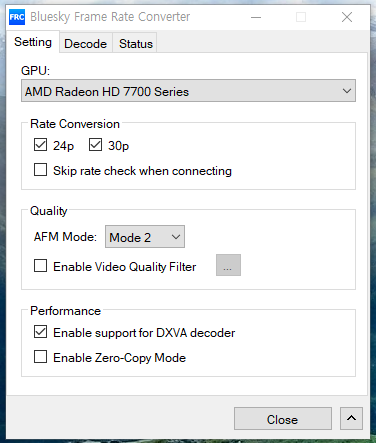Enable Skip rate check when connecting
The width and height of the screenshot is (376, 443).
(x=40, y=170)
